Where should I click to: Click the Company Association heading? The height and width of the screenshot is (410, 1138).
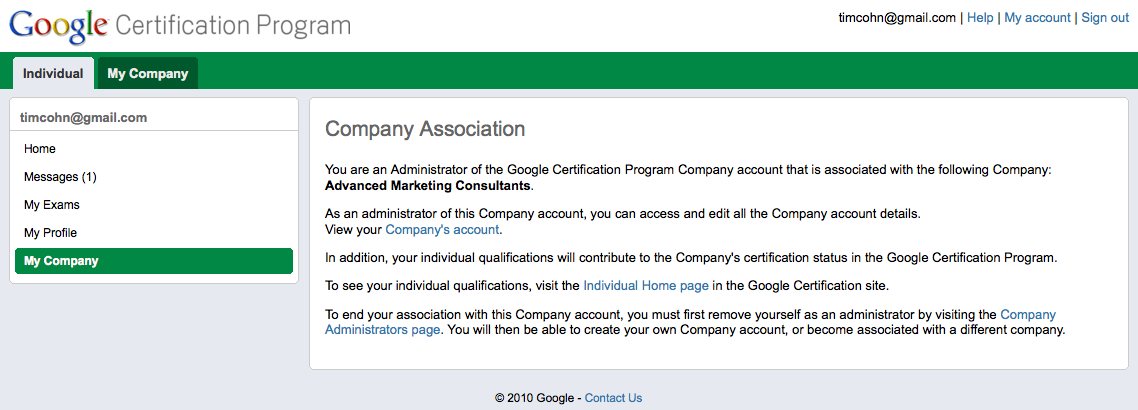[x=425, y=129]
